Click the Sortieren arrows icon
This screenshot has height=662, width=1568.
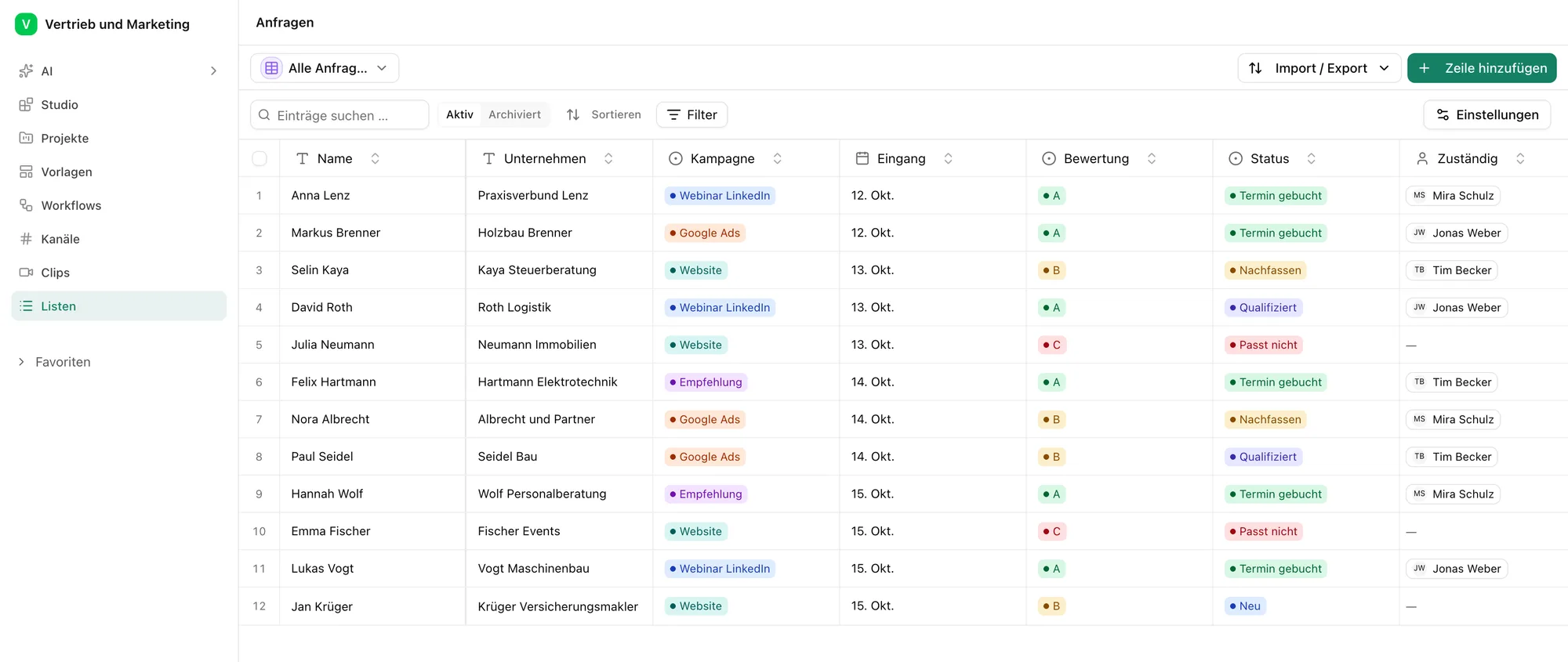click(573, 115)
